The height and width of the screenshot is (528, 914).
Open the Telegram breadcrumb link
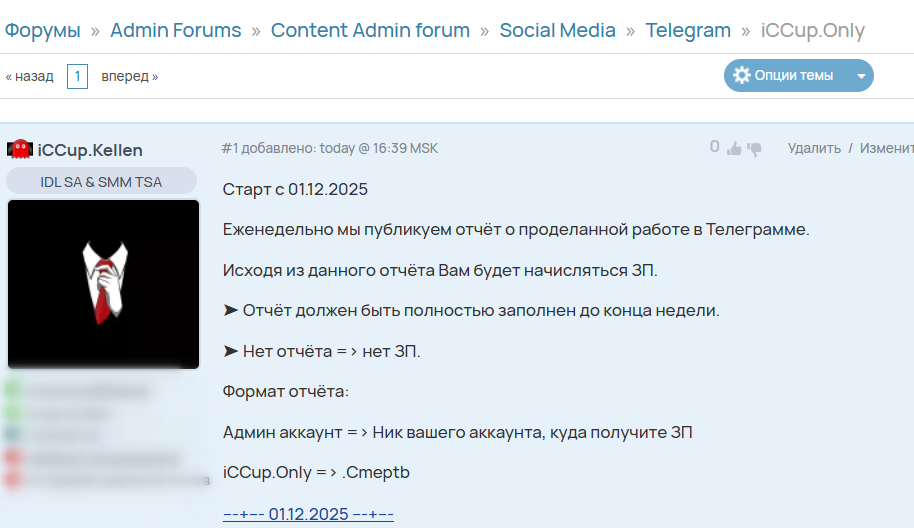[x=688, y=30]
